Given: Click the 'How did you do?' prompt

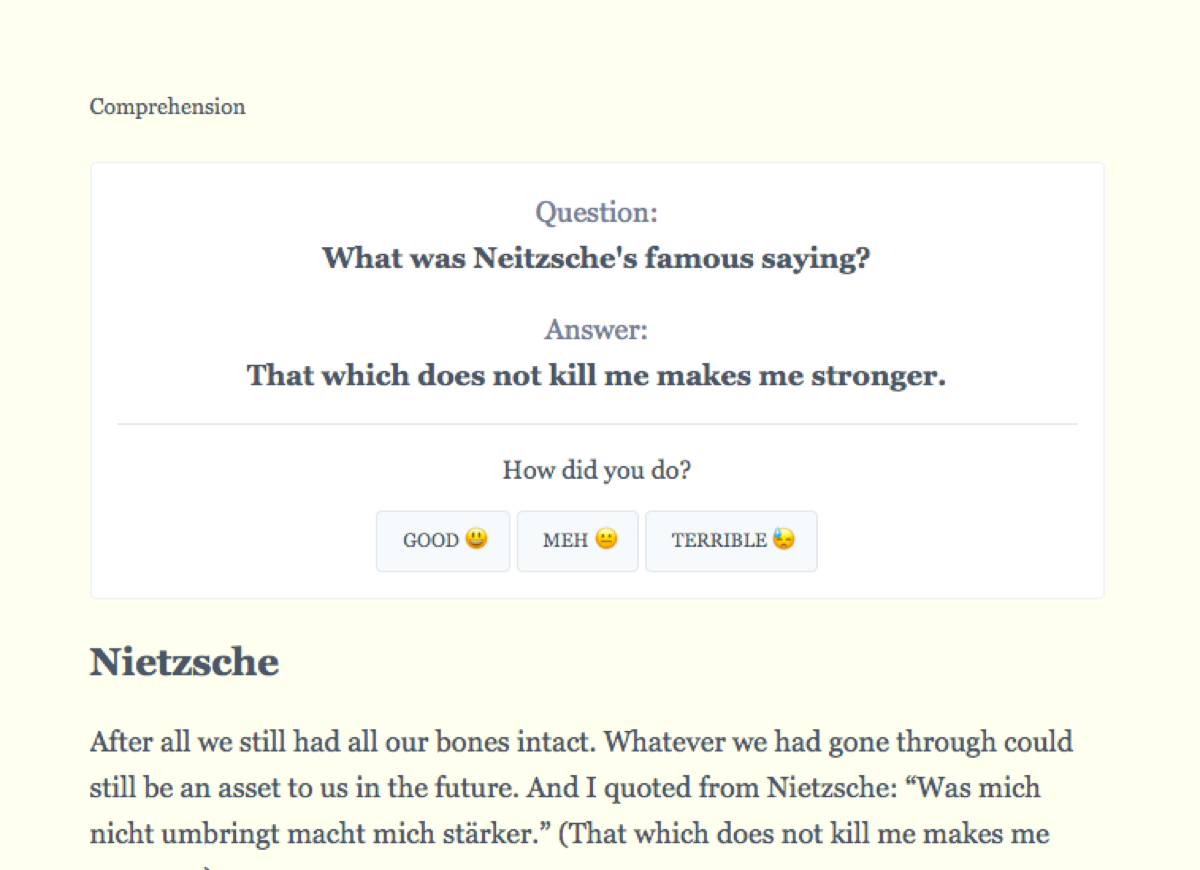Looking at the screenshot, I should (597, 469).
